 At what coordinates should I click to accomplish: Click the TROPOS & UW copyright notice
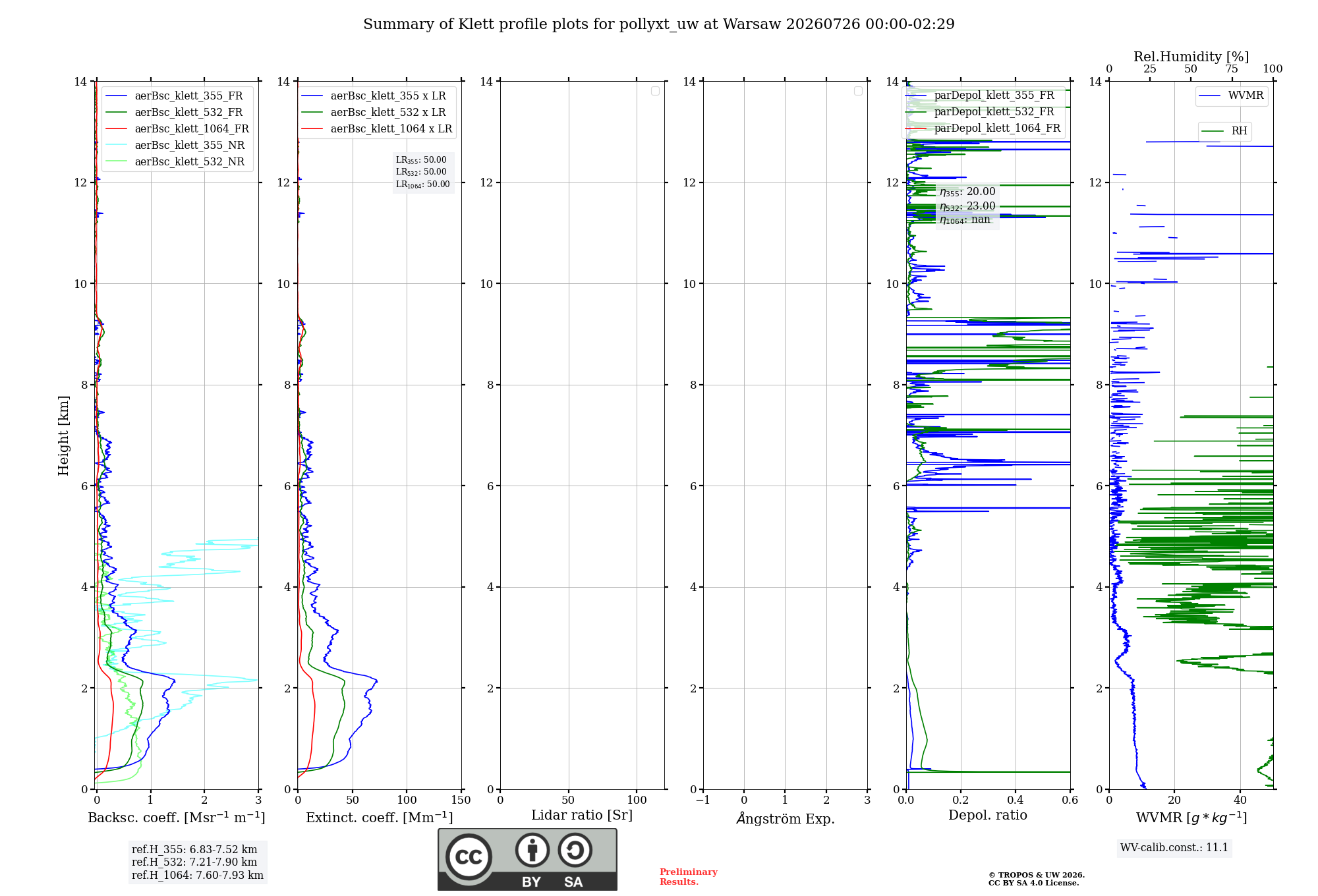click(x=1036, y=879)
